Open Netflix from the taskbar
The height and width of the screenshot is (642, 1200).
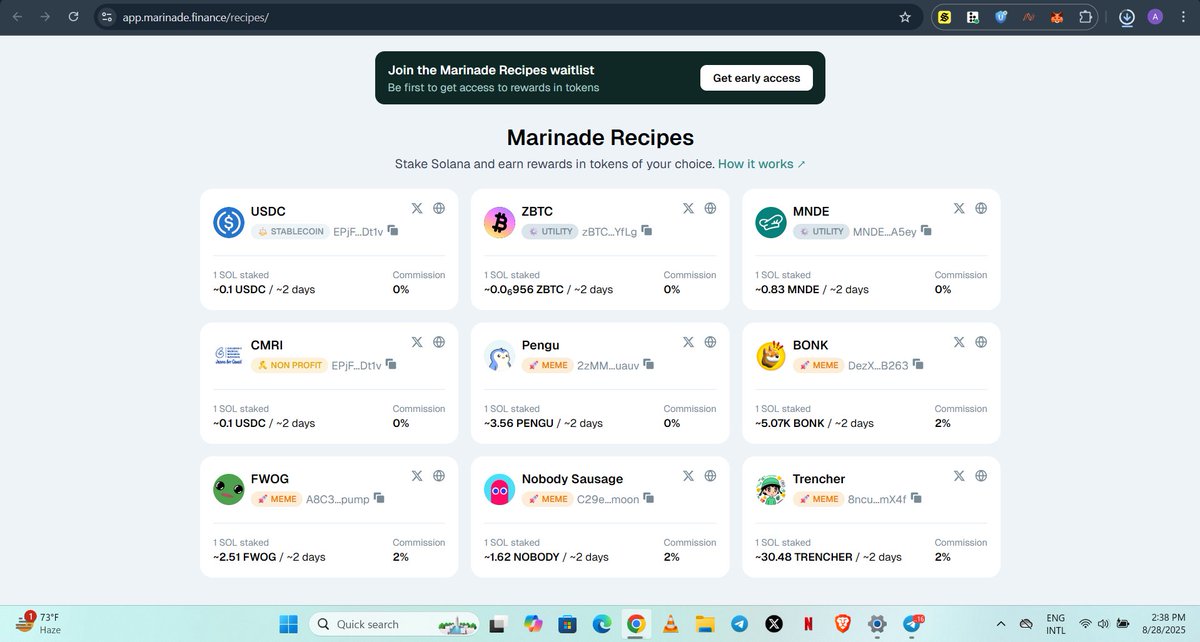tap(808, 624)
